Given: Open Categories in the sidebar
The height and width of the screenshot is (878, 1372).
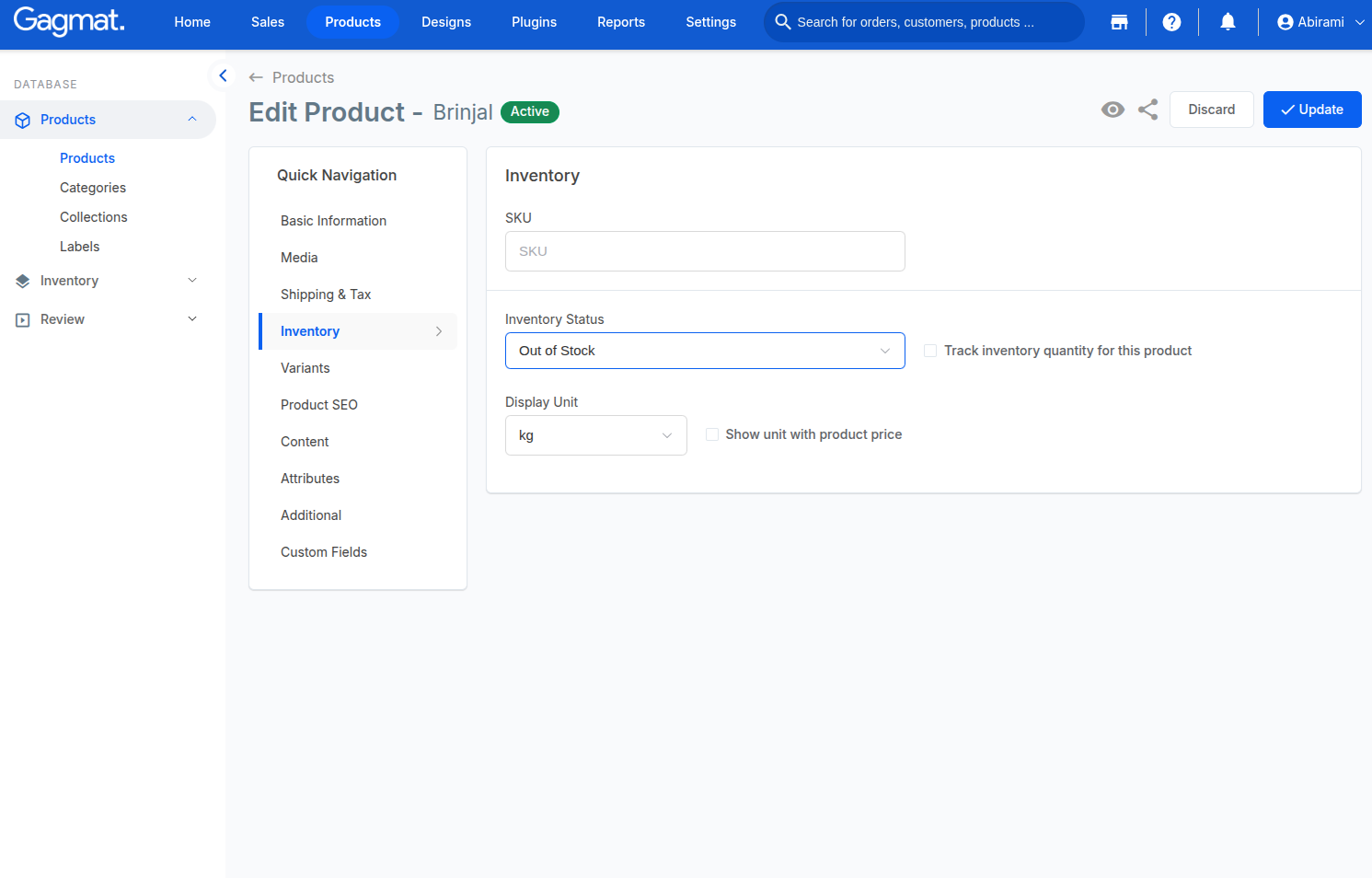Looking at the screenshot, I should click(x=93, y=188).
